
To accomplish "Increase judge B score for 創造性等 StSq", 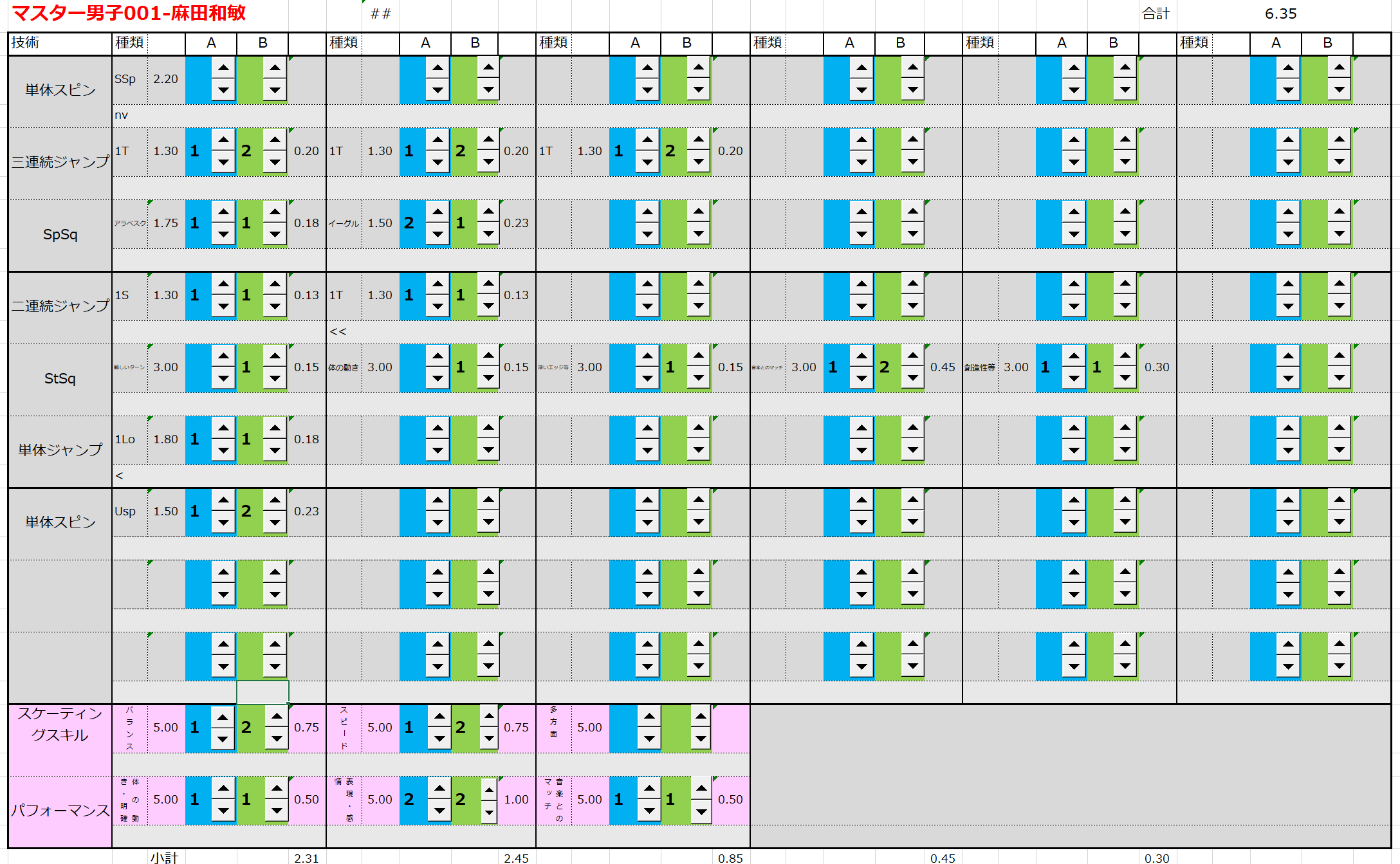I will click(x=1125, y=356).
